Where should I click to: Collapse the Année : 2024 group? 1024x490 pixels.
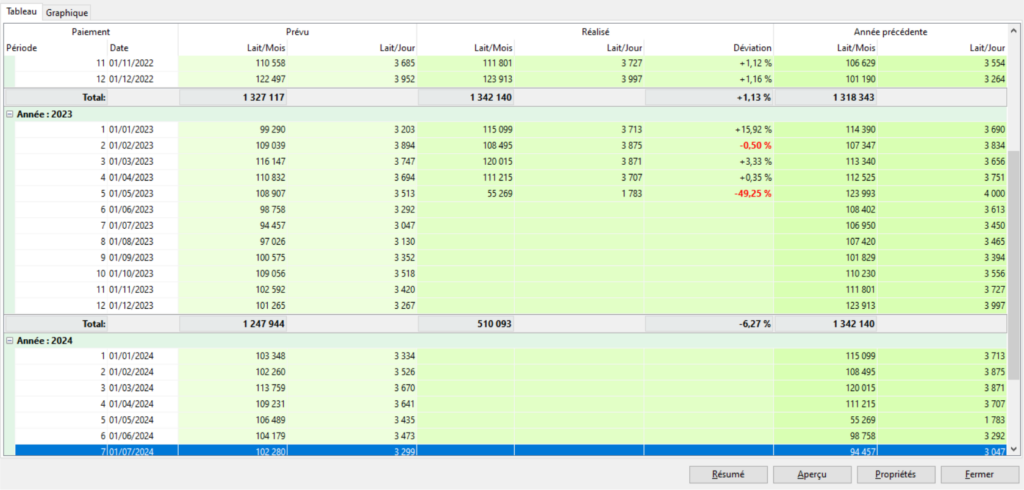pyautogui.click(x=9, y=340)
